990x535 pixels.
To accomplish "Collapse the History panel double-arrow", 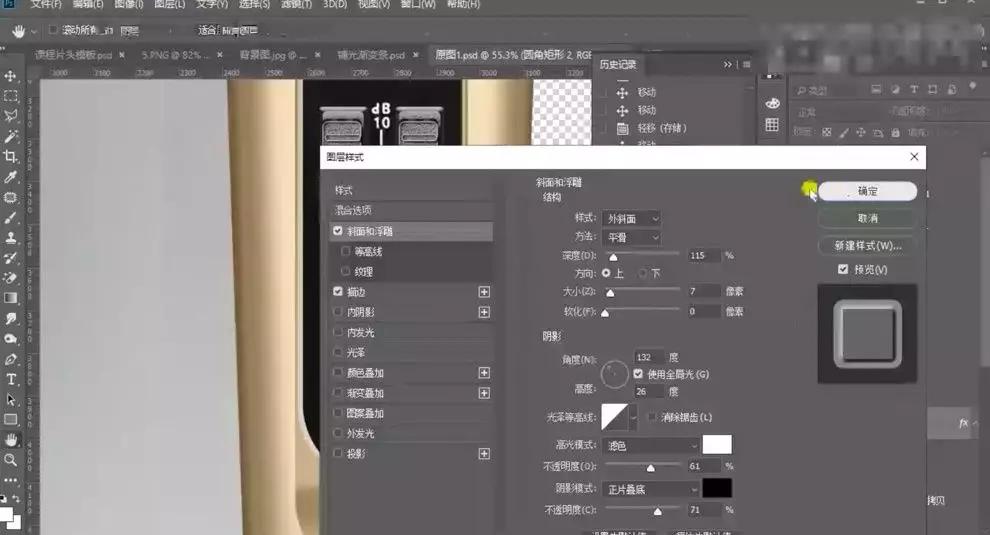I will (x=727, y=64).
